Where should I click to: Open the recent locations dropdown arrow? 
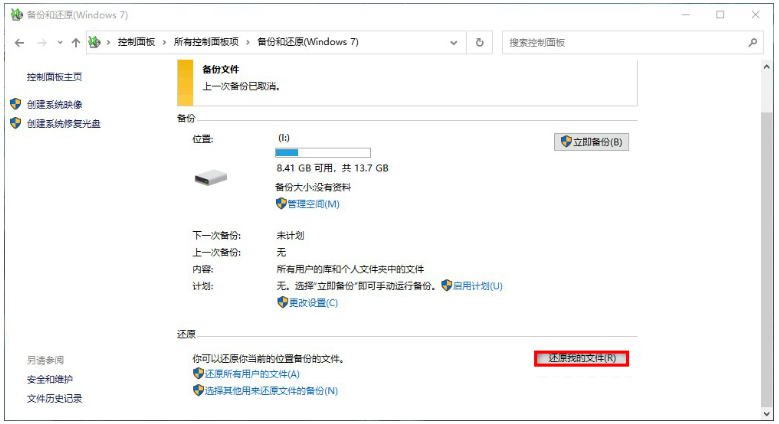pyautogui.click(x=59, y=43)
